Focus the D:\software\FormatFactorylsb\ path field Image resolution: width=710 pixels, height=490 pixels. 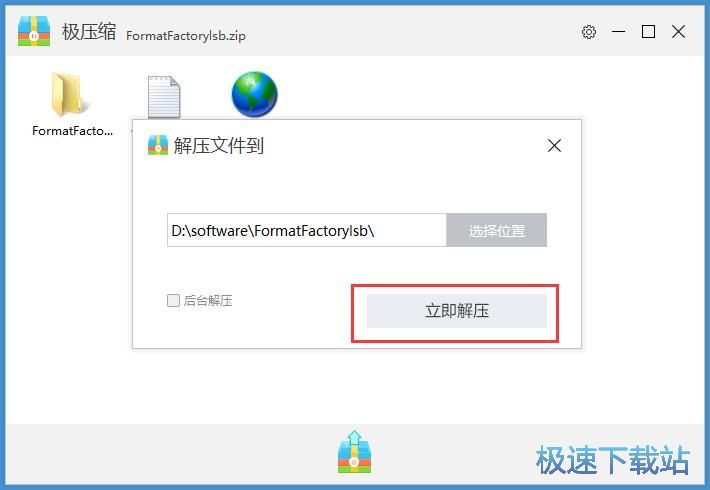tap(307, 231)
